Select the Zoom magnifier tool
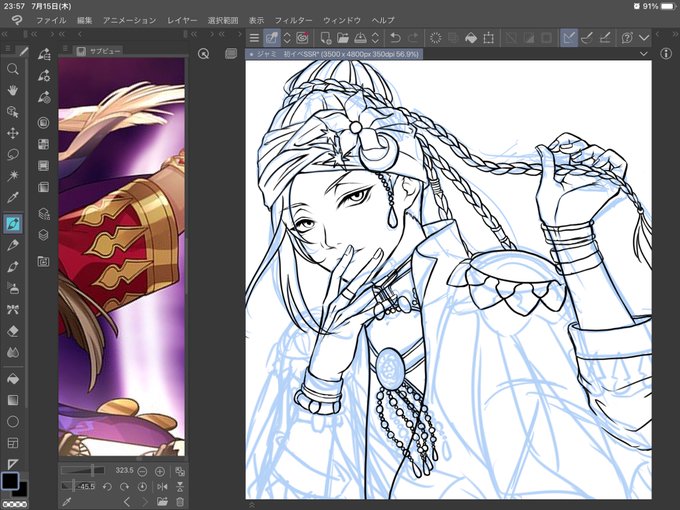680x510 pixels. pyautogui.click(x=13, y=69)
